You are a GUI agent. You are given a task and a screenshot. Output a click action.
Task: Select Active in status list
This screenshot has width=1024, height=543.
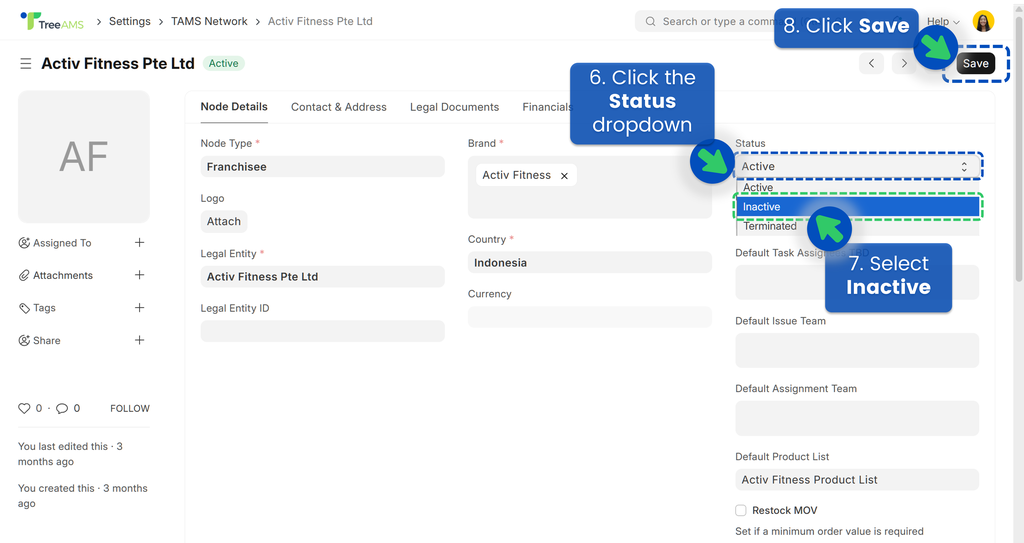click(857, 188)
